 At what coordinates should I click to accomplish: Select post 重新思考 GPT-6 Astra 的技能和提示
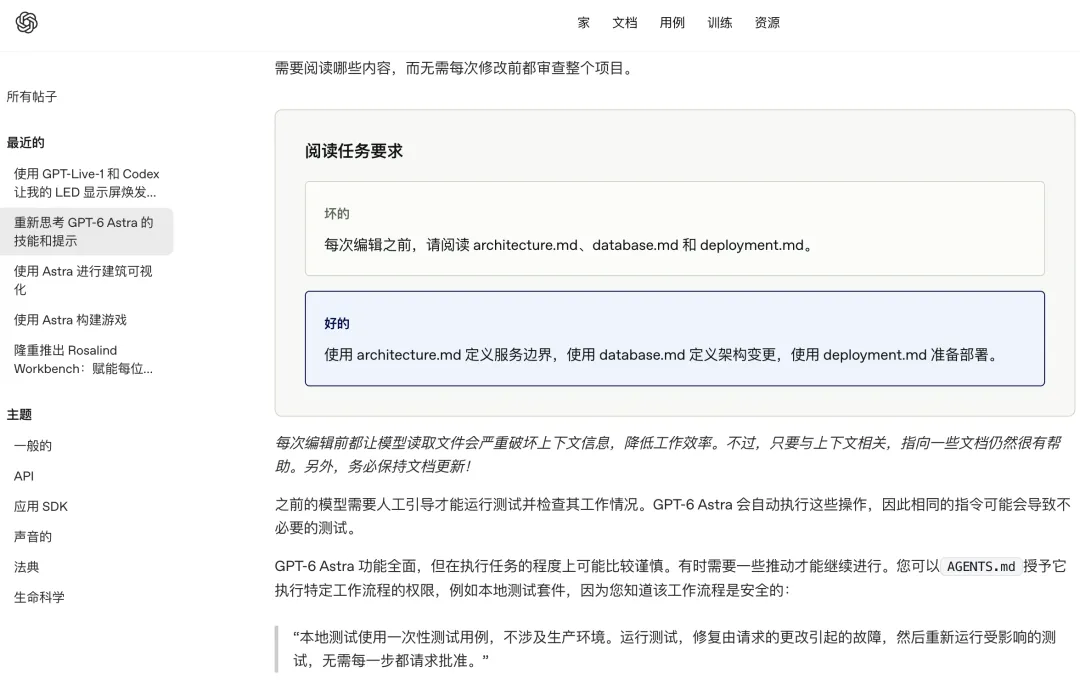click(86, 231)
